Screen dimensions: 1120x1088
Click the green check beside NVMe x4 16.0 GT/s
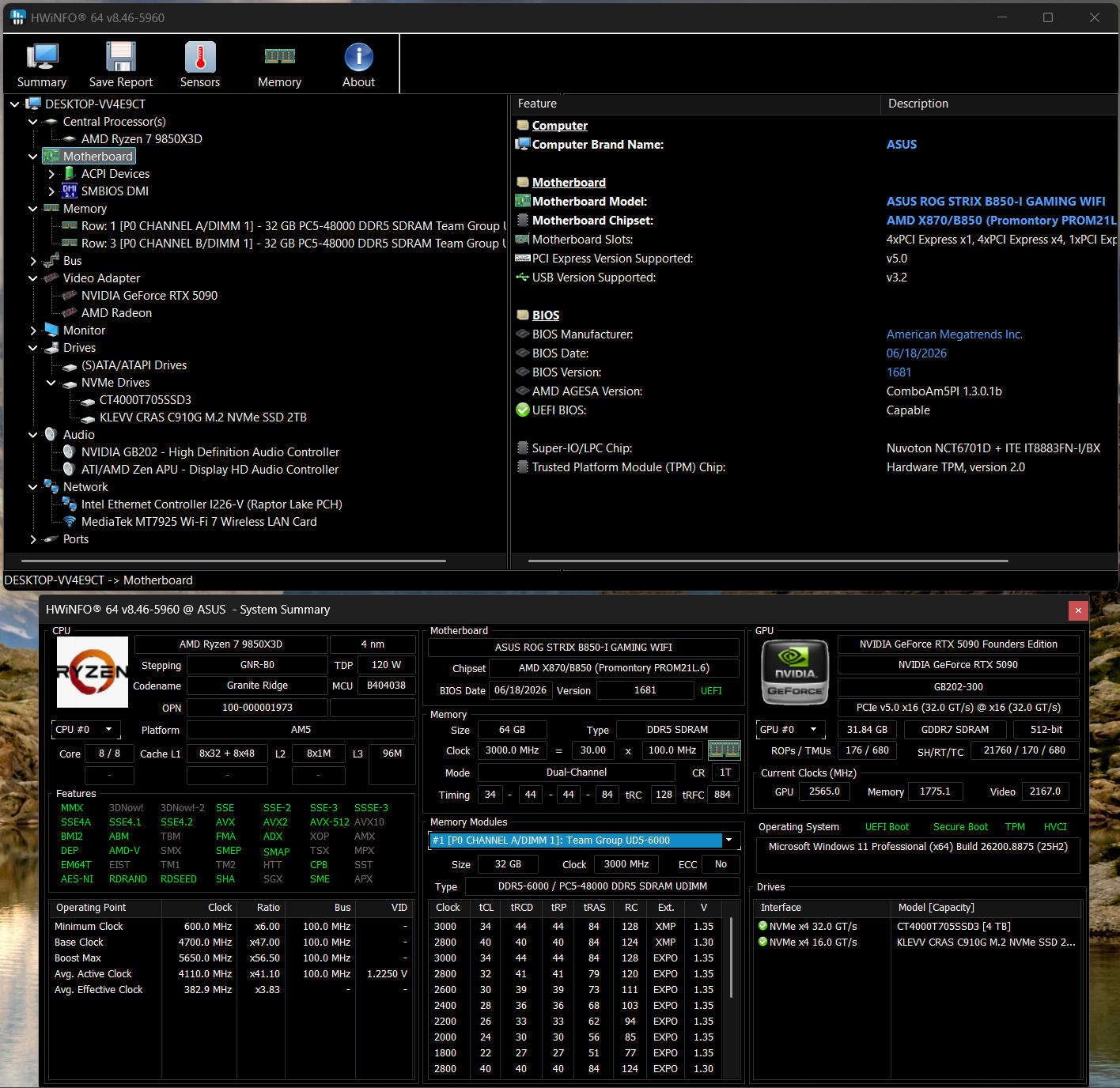(763, 942)
